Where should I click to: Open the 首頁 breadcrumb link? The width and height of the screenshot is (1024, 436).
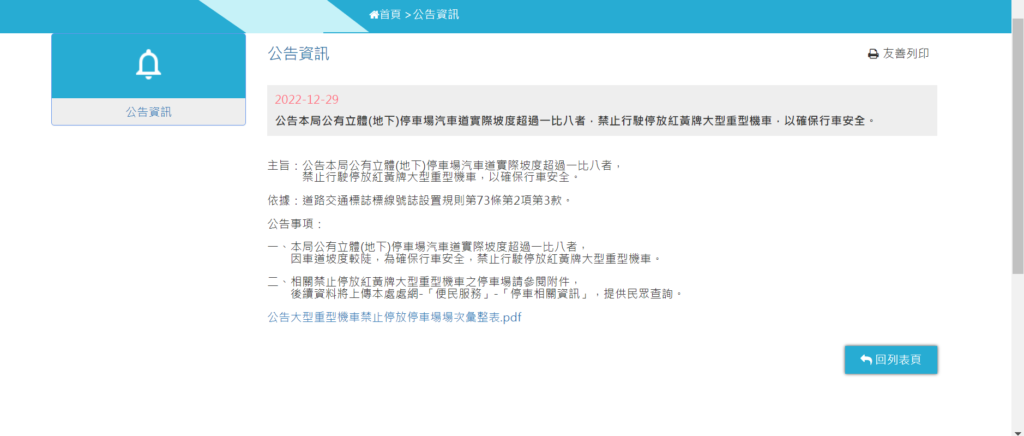391,14
